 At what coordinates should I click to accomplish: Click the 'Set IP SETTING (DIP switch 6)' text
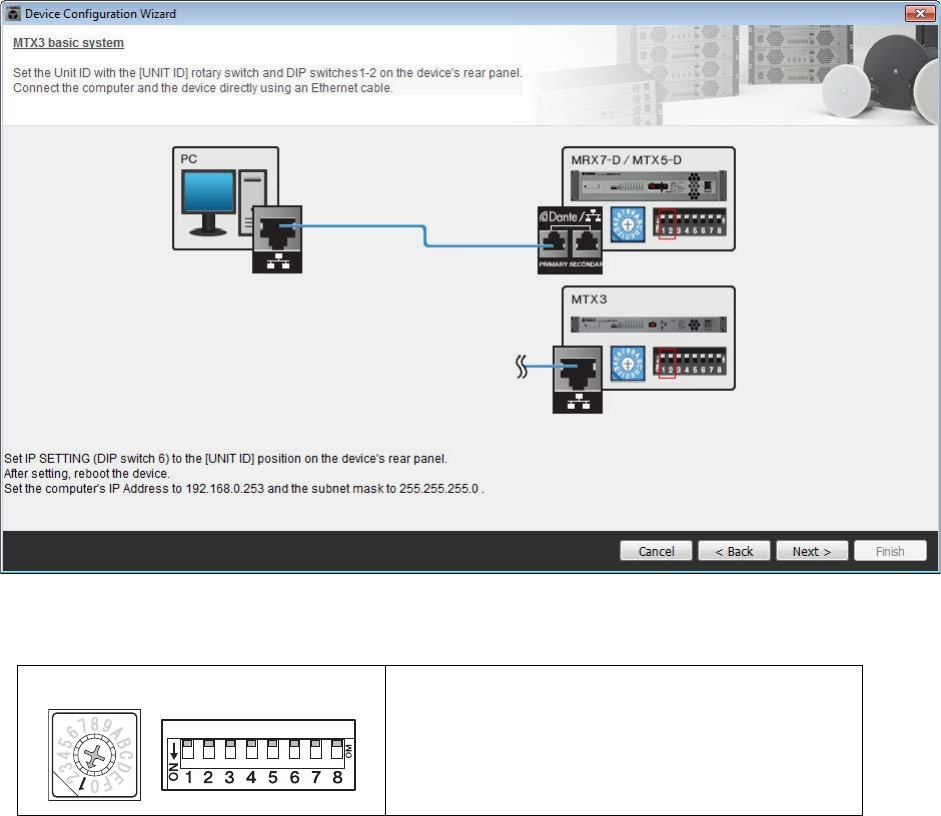click(226, 458)
